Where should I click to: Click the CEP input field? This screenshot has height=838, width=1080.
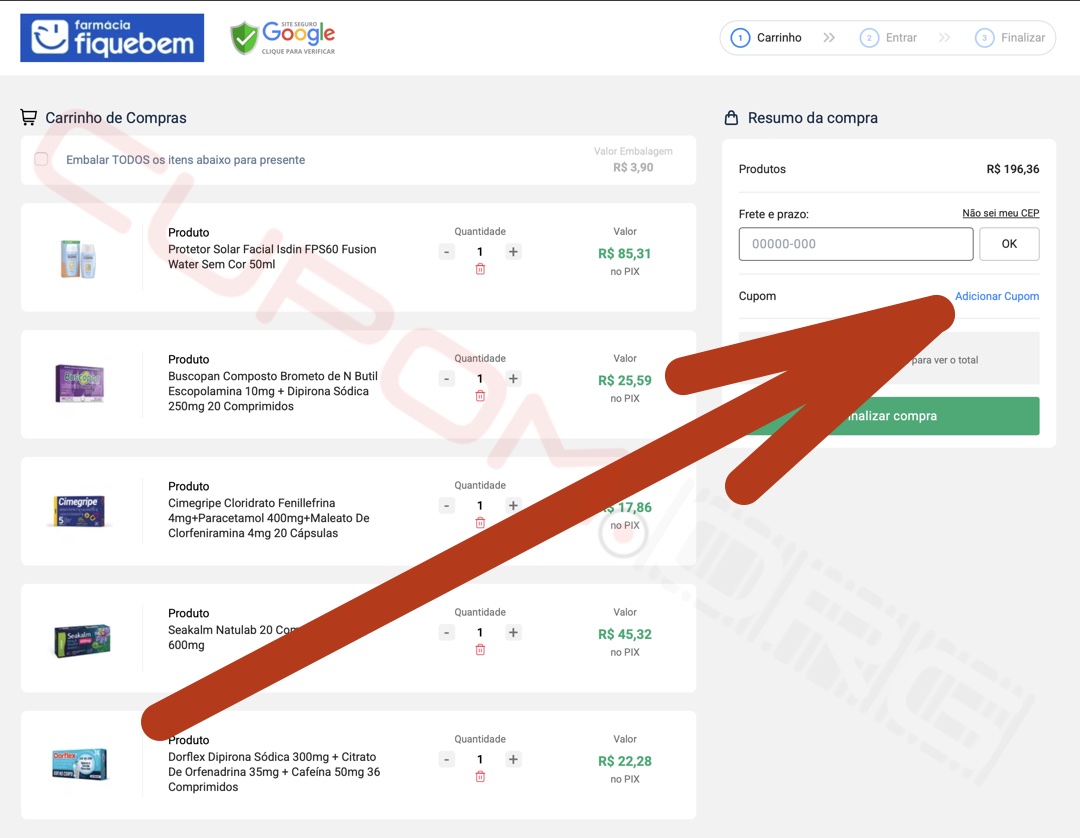(855, 244)
